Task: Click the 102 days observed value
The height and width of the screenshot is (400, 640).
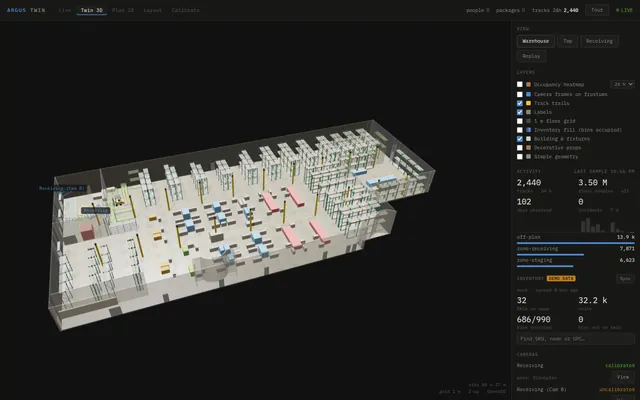Action: coord(524,202)
